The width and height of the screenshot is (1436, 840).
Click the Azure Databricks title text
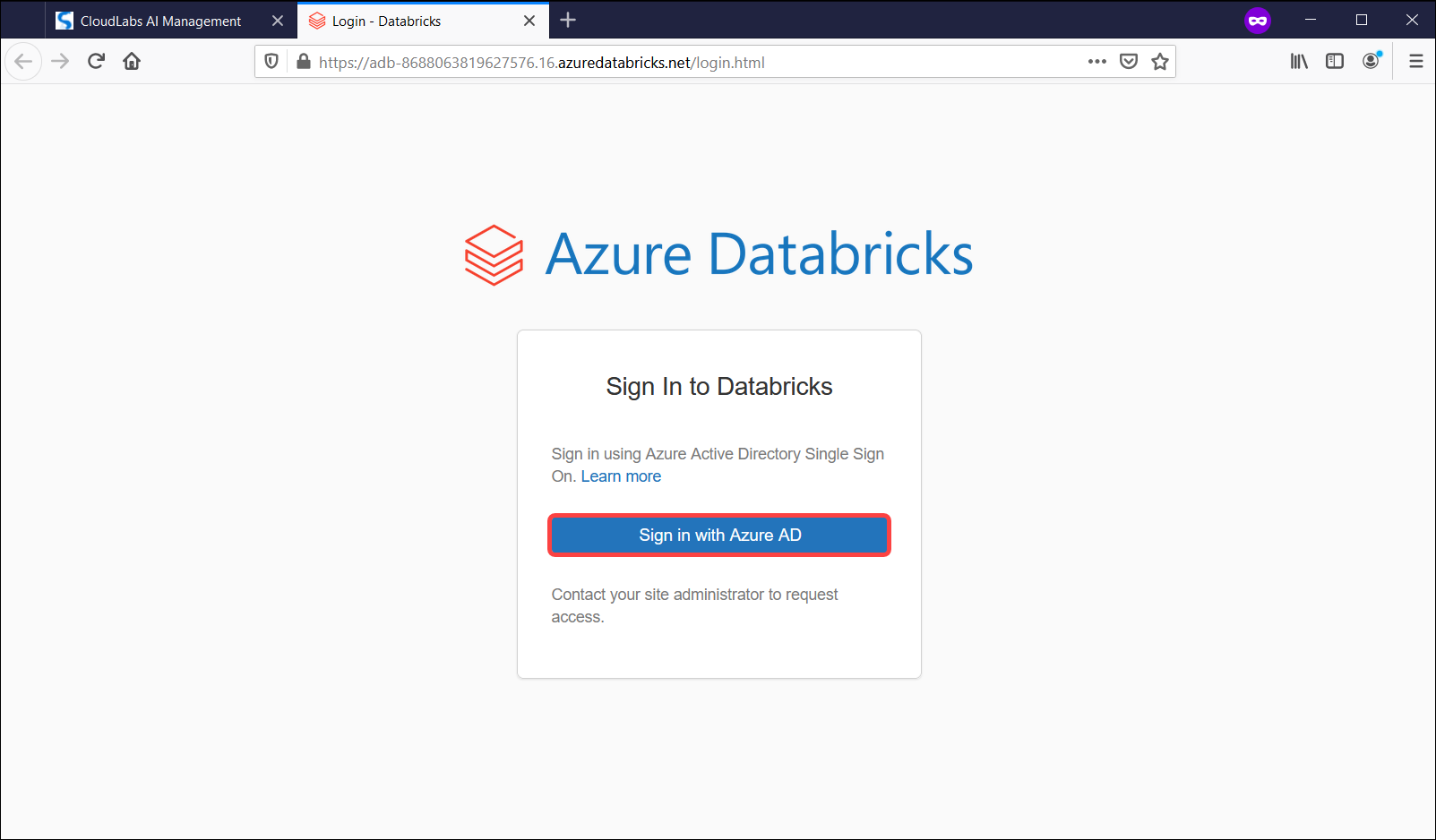[759, 254]
